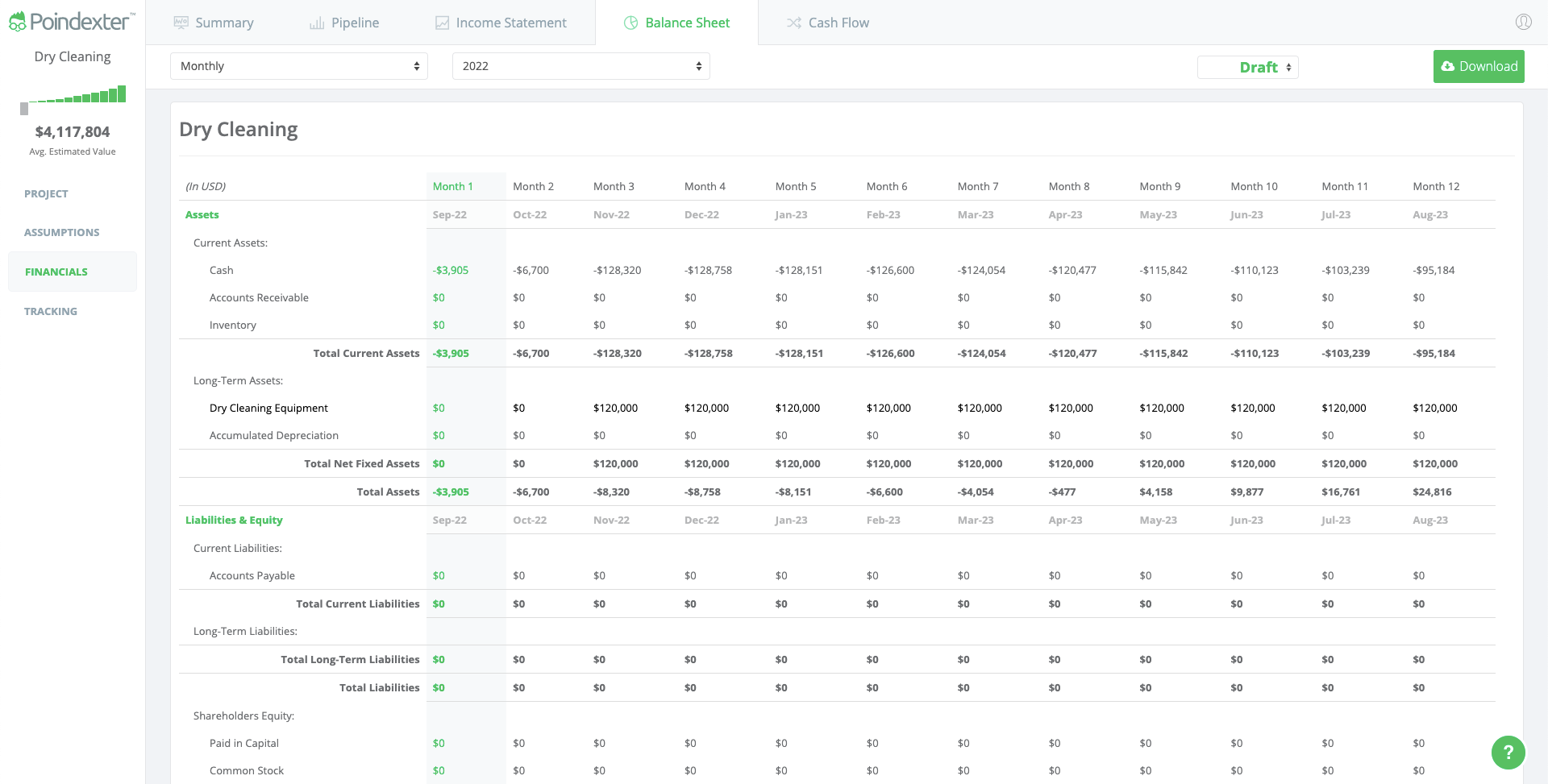Click the Pipeline bar chart icon
This screenshot has height=784, width=1548.
tap(317, 23)
